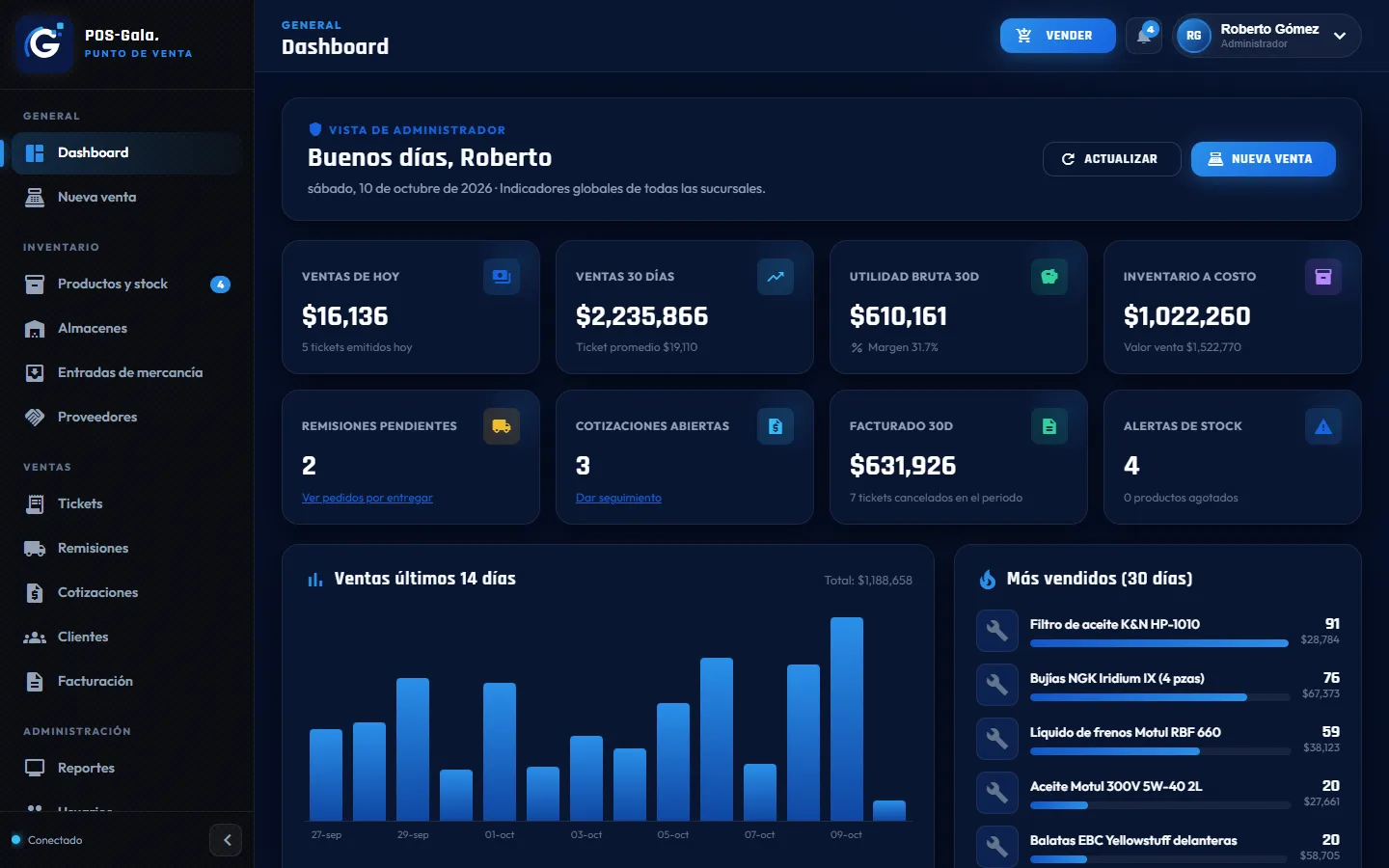This screenshot has width=1389, height=868.
Task: Click the RG user avatar
Action: 1193,36
